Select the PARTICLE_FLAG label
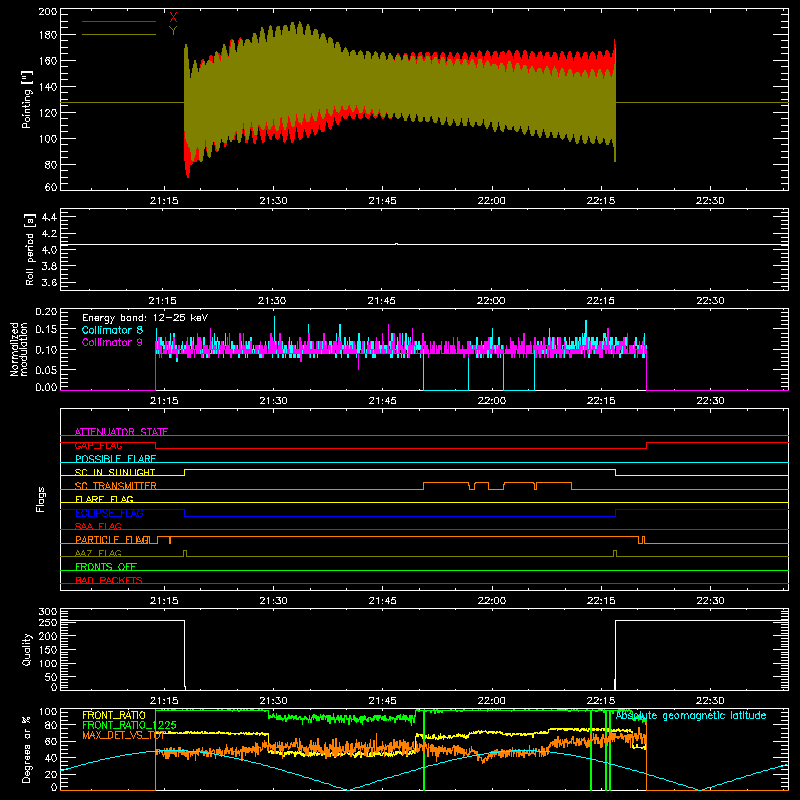The width and height of the screenshot is (800, 800). (x=112, y=540)
